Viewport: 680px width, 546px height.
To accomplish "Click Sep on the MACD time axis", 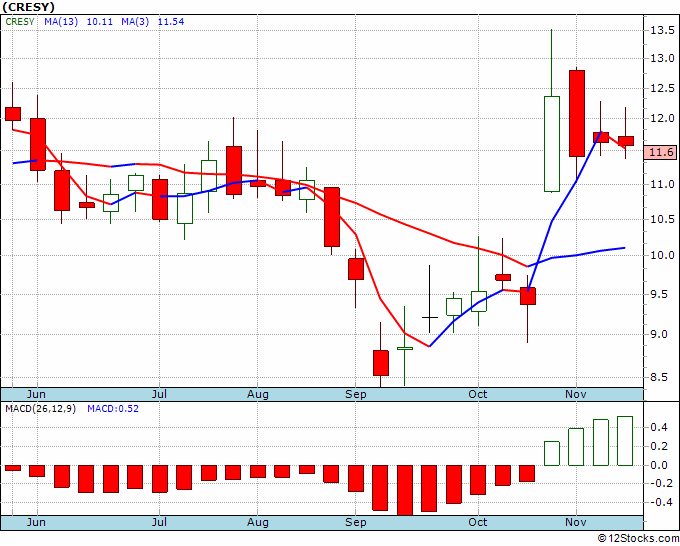I will (x=356, y=522).
